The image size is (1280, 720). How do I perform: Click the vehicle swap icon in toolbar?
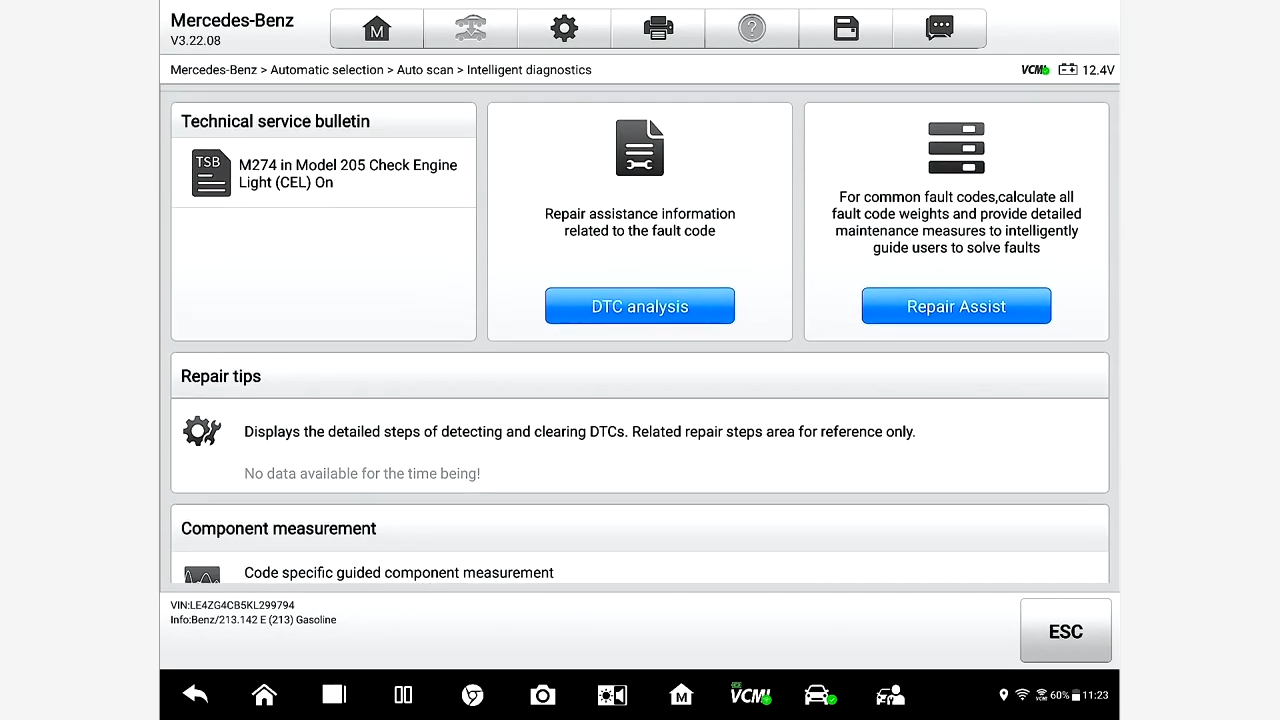(x=470, y=29)
